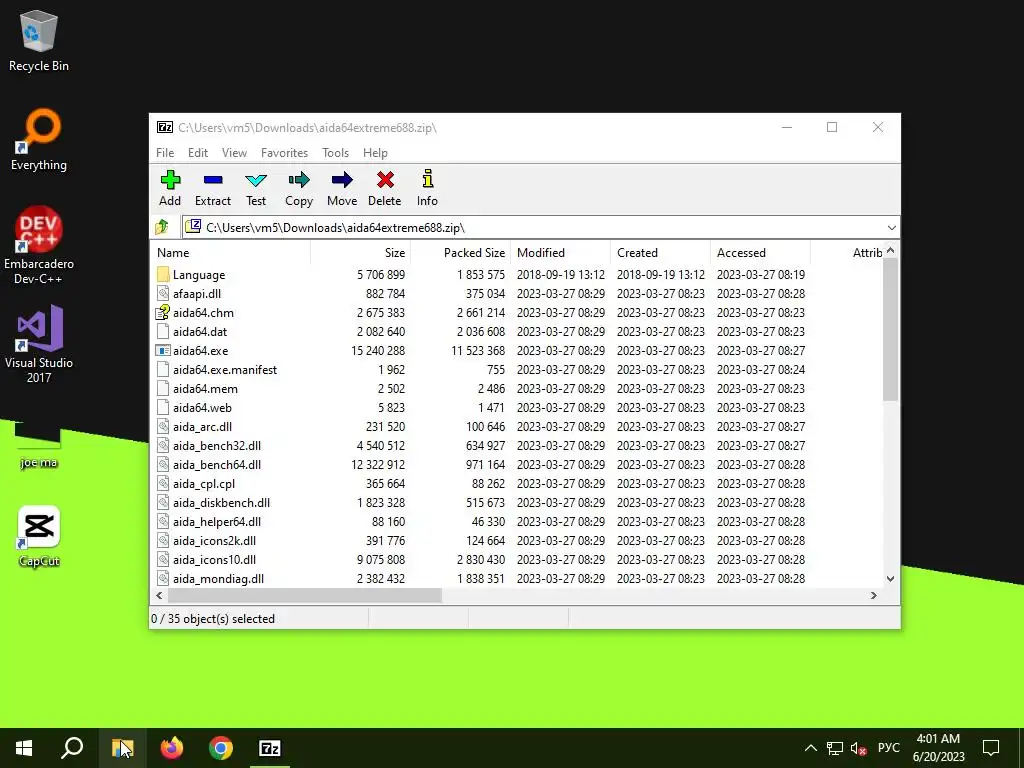Screen dimensions: 1024x768
Task: Expand the address bar path dropdown
Action: [x=891, y=227]
